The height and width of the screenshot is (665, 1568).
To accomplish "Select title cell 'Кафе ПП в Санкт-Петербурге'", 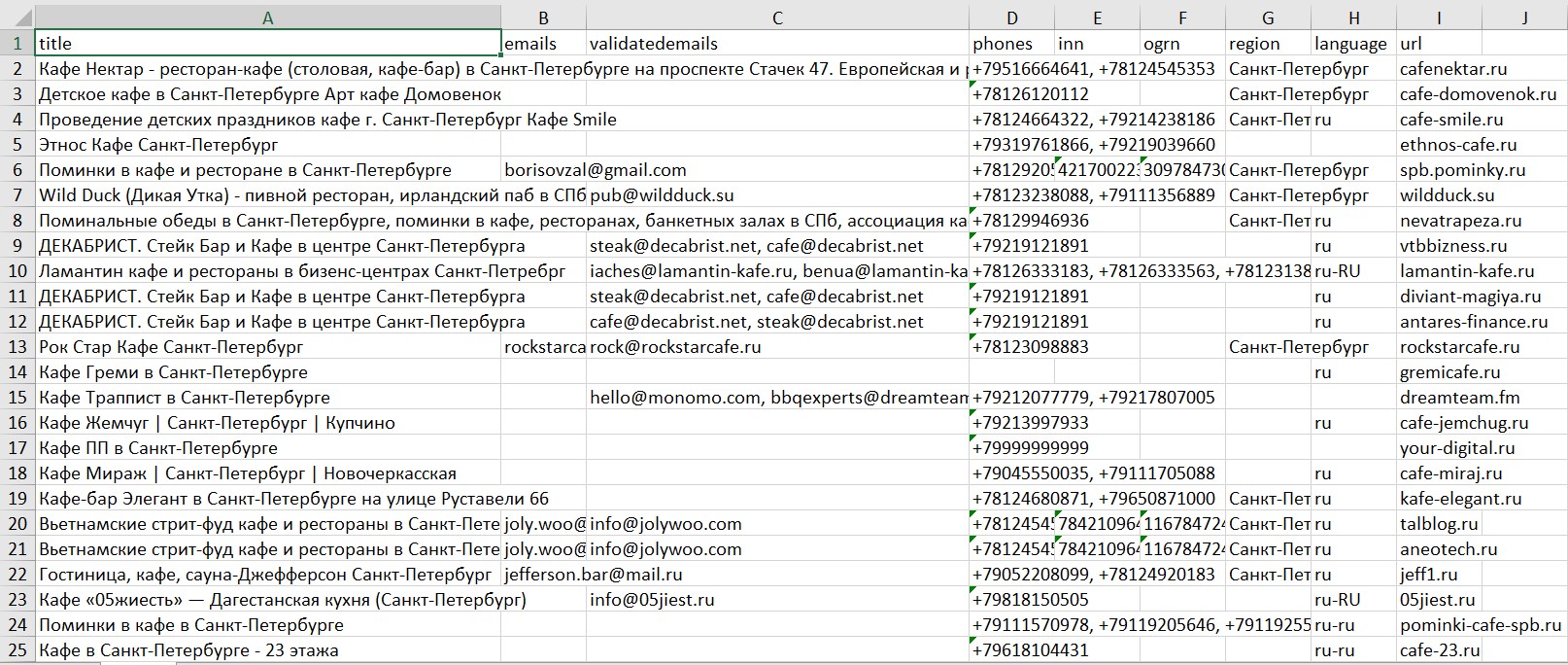I will click(268, 447).
